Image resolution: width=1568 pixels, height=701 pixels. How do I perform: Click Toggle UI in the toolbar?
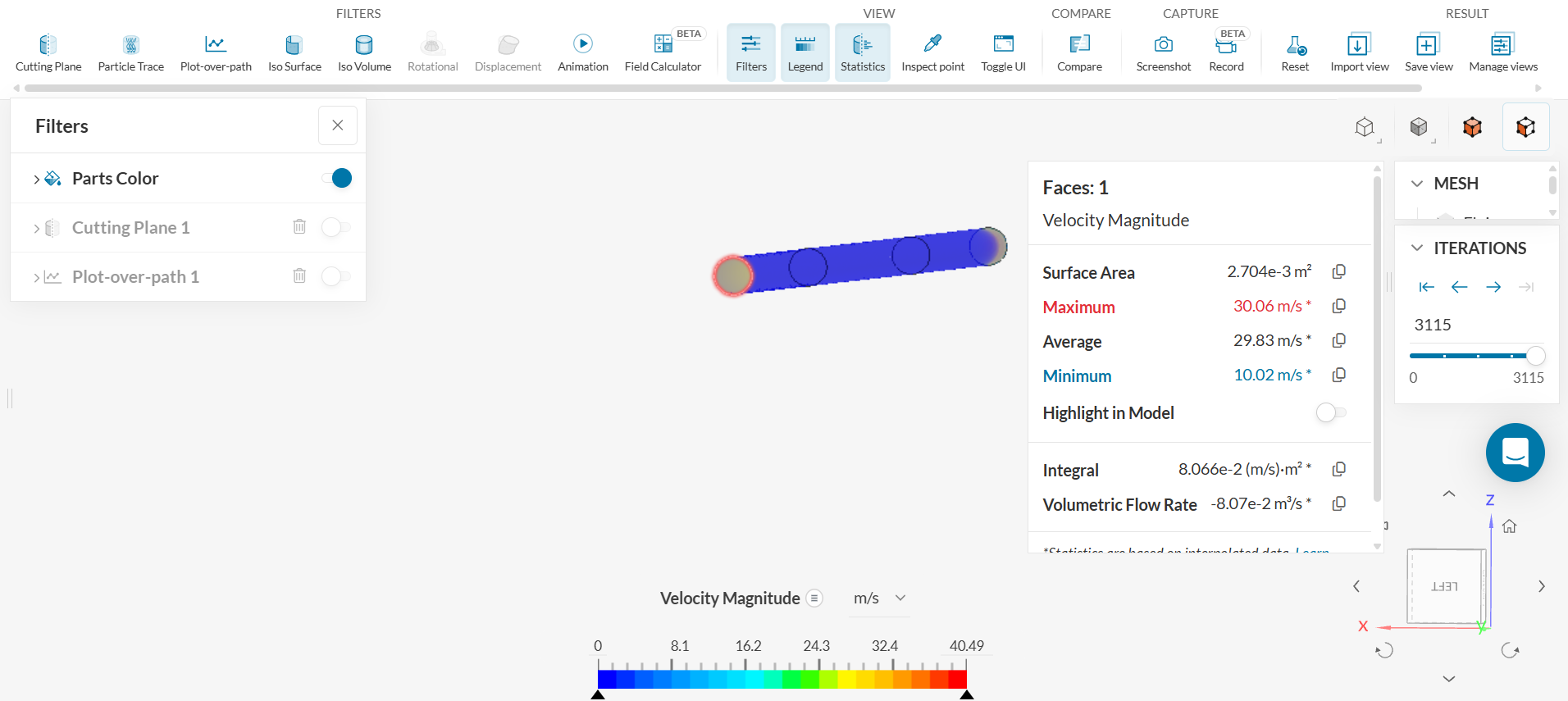pos(1003,52)
